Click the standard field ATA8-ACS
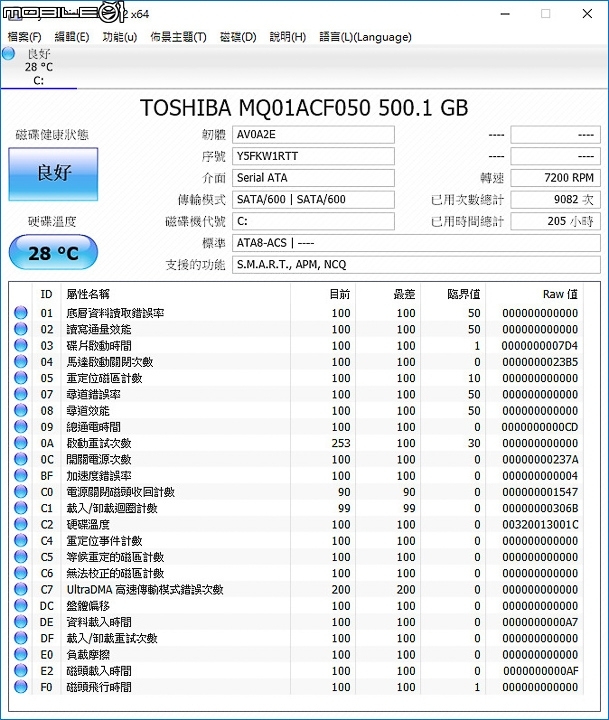609x720 pixels. [x=416, y=243]
